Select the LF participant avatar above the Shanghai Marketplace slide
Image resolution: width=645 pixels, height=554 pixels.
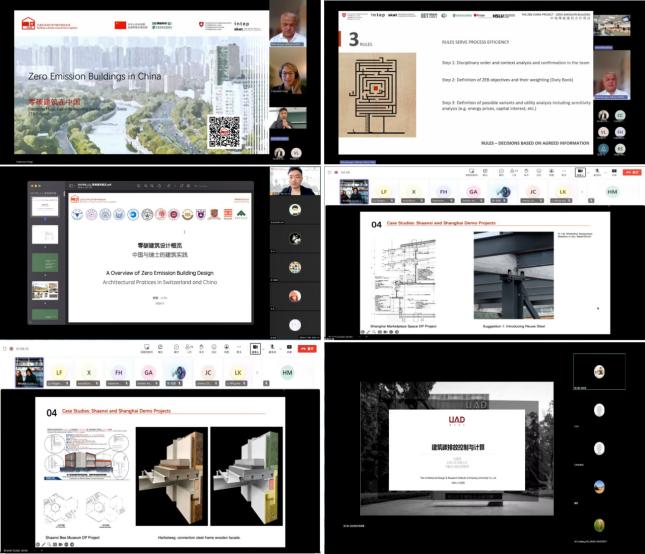[x=385, y=190]
